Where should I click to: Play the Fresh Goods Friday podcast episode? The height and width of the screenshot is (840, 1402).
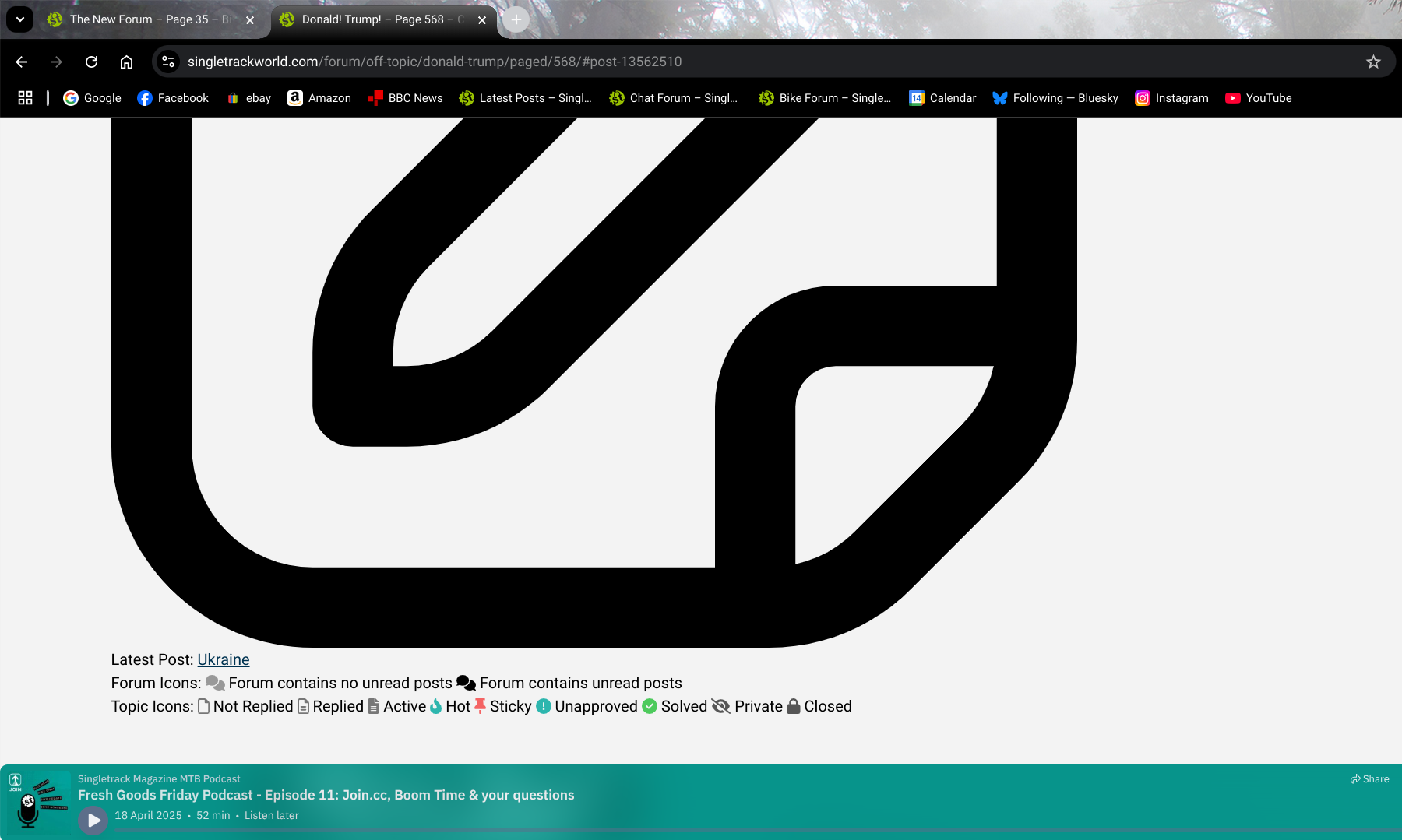pyautogui.click(x=93, y=820)
